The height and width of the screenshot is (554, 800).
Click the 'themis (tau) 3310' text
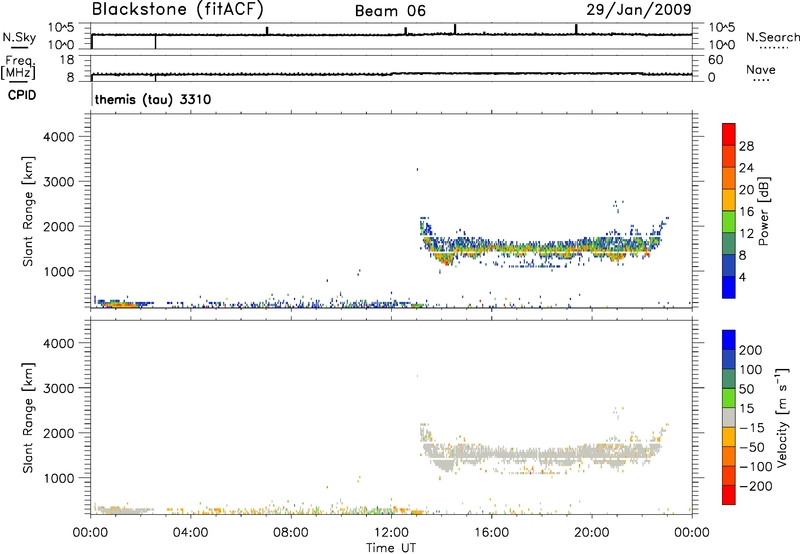pyautogui.click(x=153, y=99)
